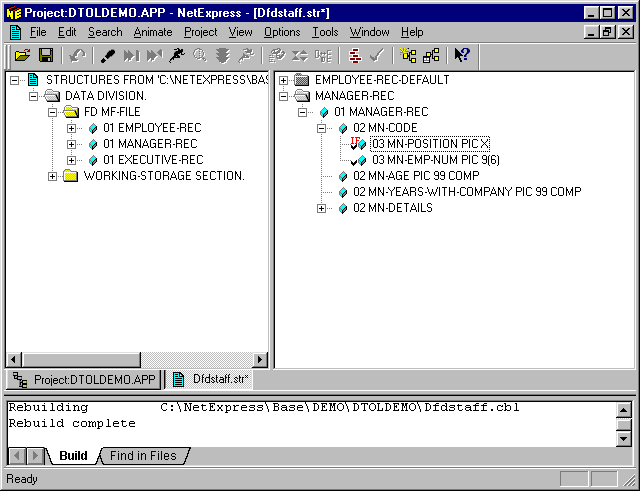Expand 01 EXECUTIVE-REC in left tree
This screenshot has width=640, height=491.
coord(71,160)
